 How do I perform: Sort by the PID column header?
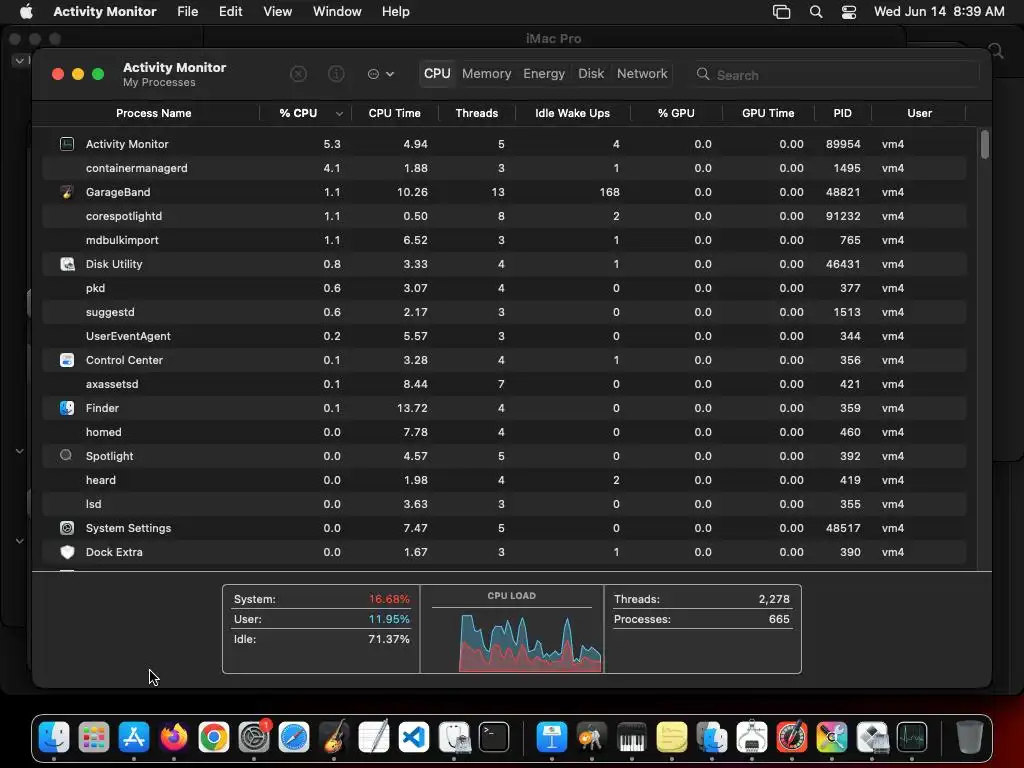842,113
